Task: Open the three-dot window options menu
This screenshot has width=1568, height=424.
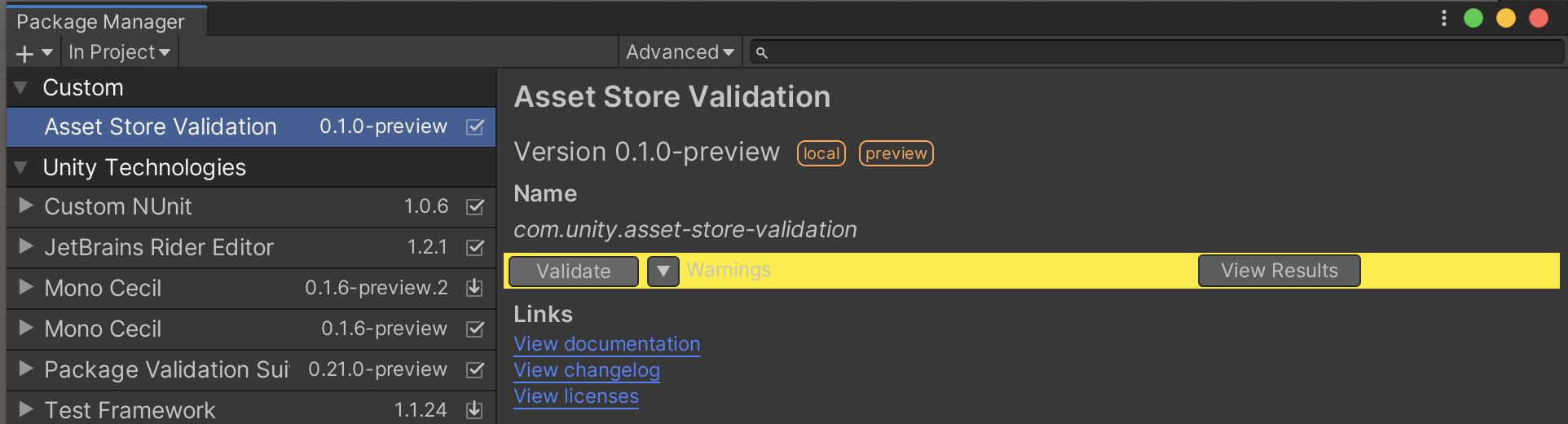Action: 1443,18
